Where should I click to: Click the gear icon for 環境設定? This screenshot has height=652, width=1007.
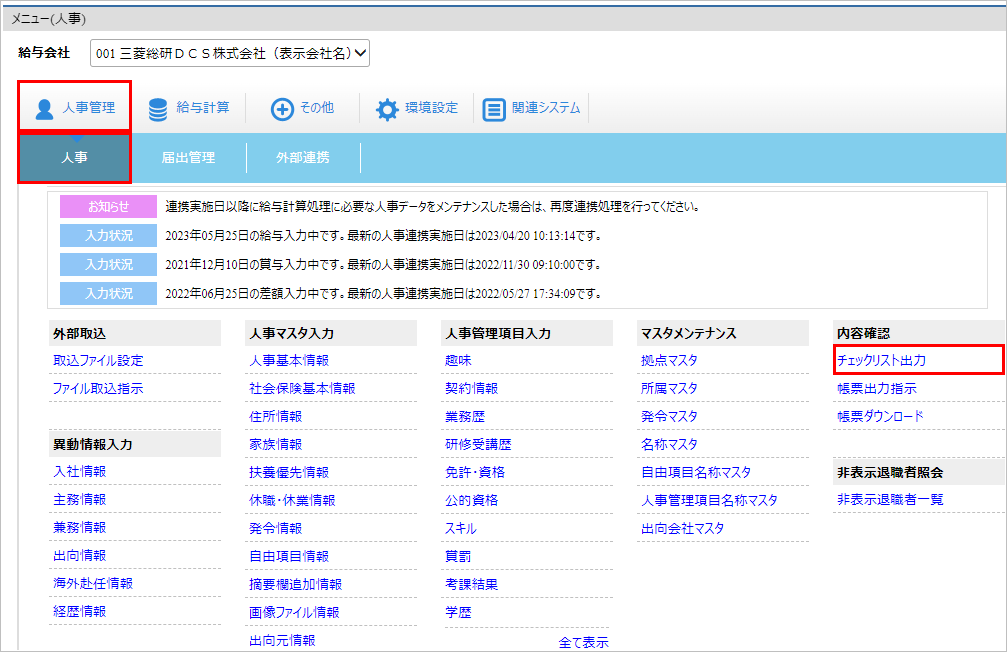(x=387, y=109)
